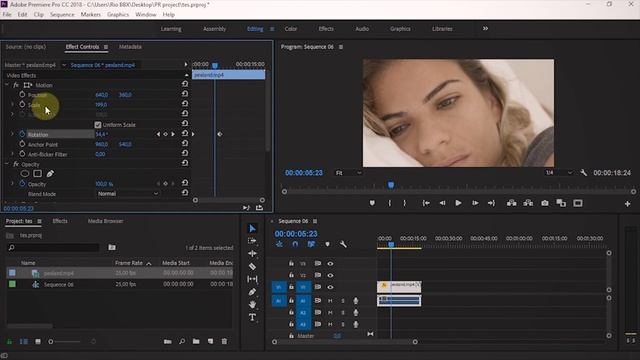Step back one frame in Program monitor

pyautogui.click(x=442, y=203)
